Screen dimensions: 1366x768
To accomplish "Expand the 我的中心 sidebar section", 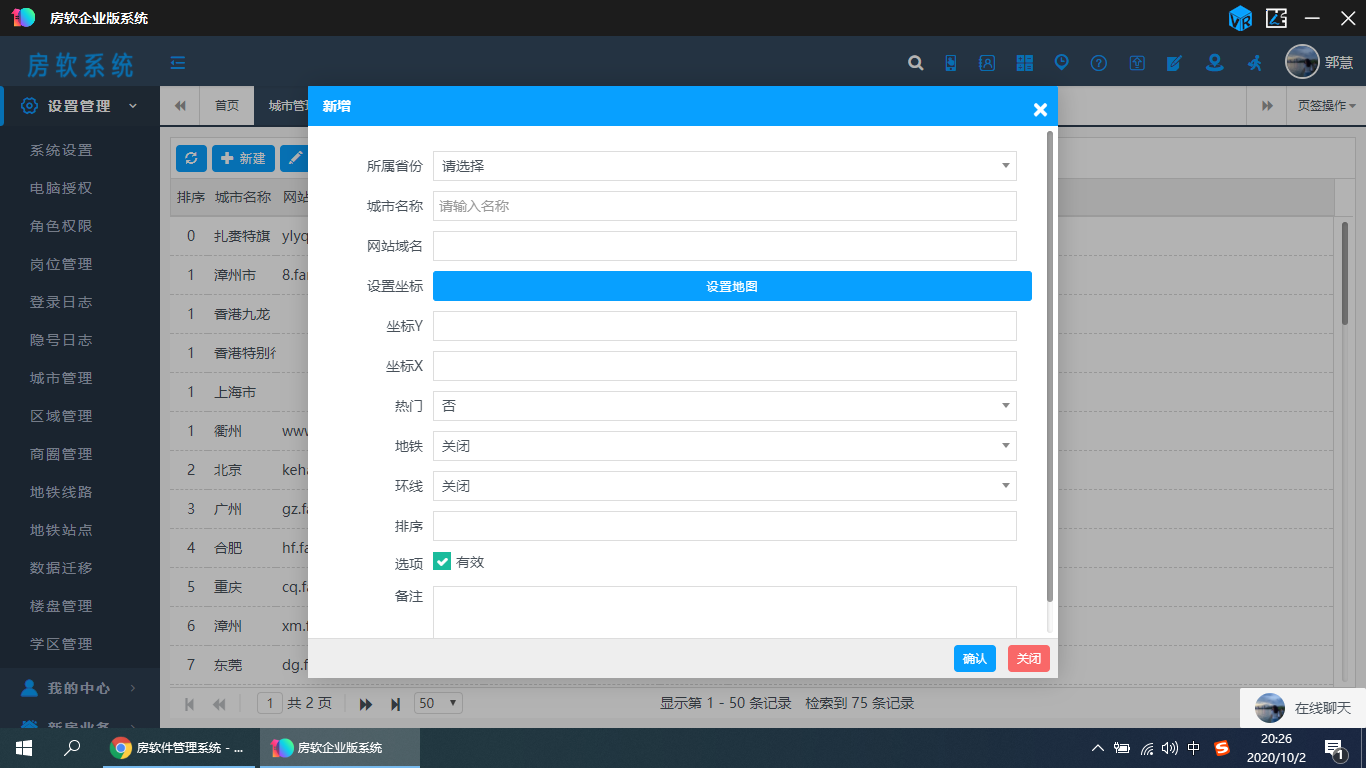I will [80, 688].
